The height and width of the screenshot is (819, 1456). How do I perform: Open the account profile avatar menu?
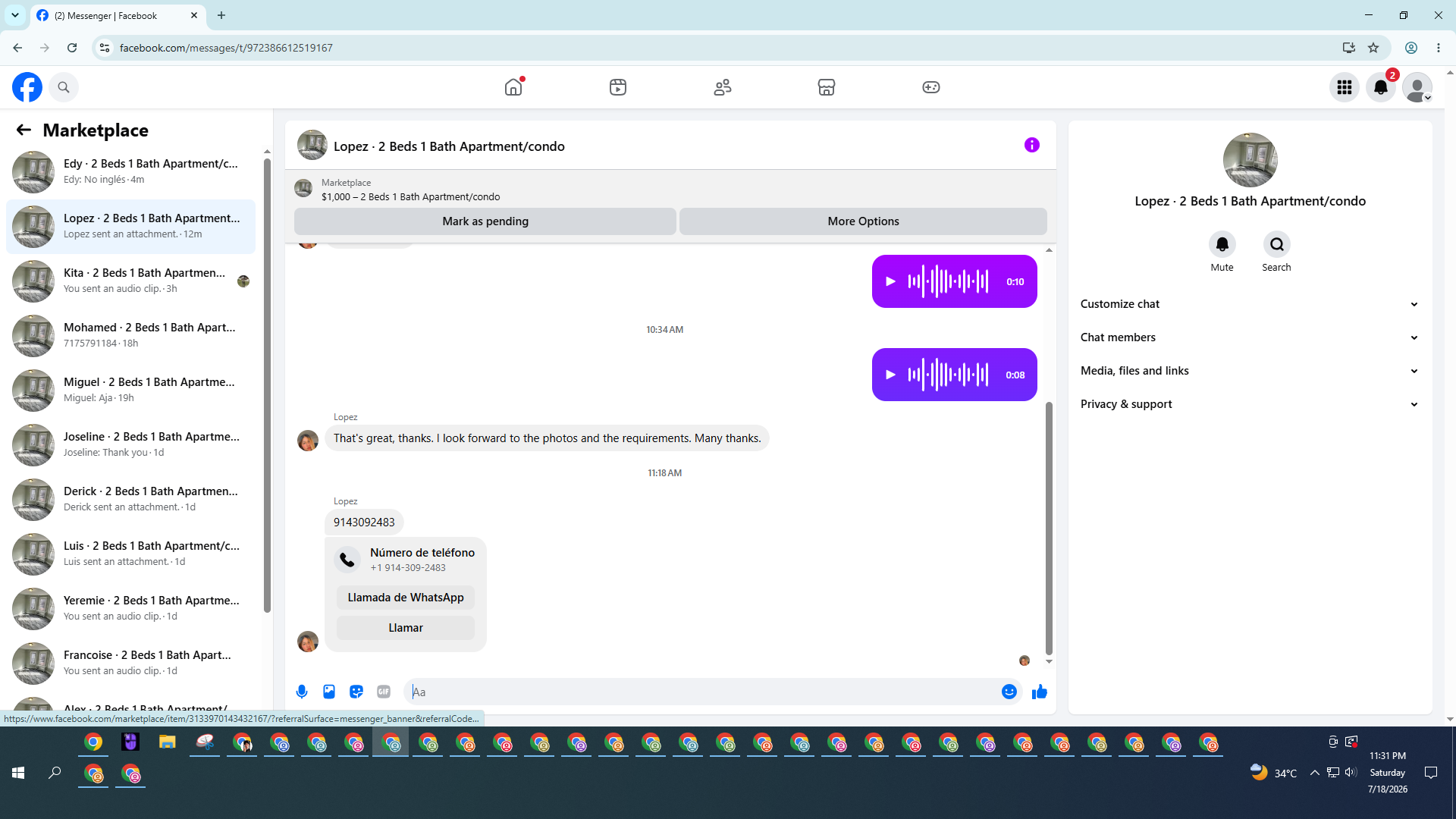(1417, 87)
